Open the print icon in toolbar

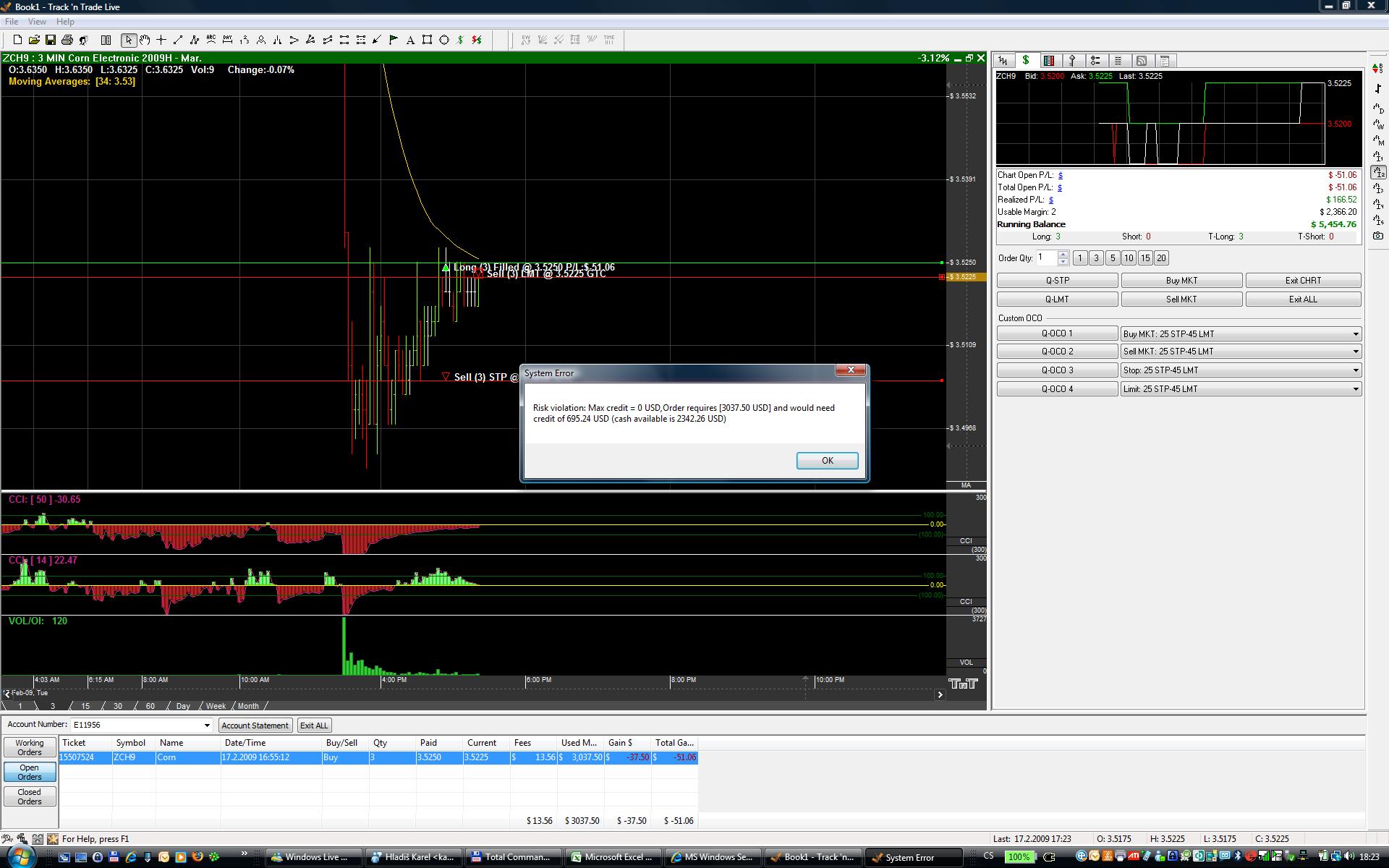(x=67, y=41)
